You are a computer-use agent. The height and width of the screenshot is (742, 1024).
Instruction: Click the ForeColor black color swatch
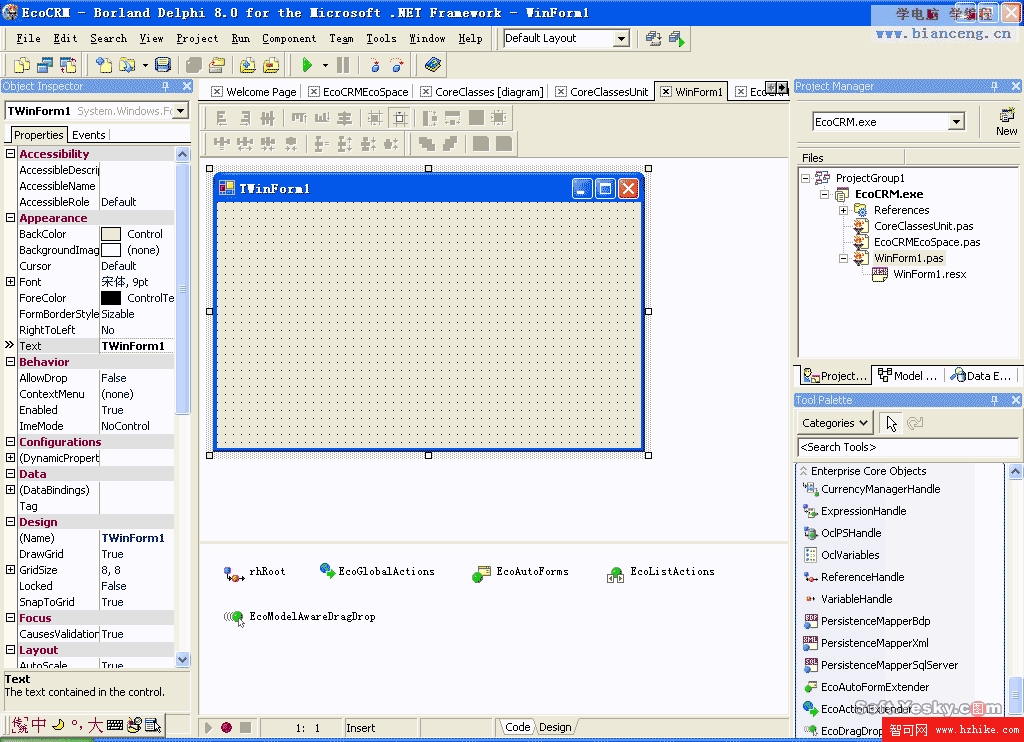click(111, 298)
